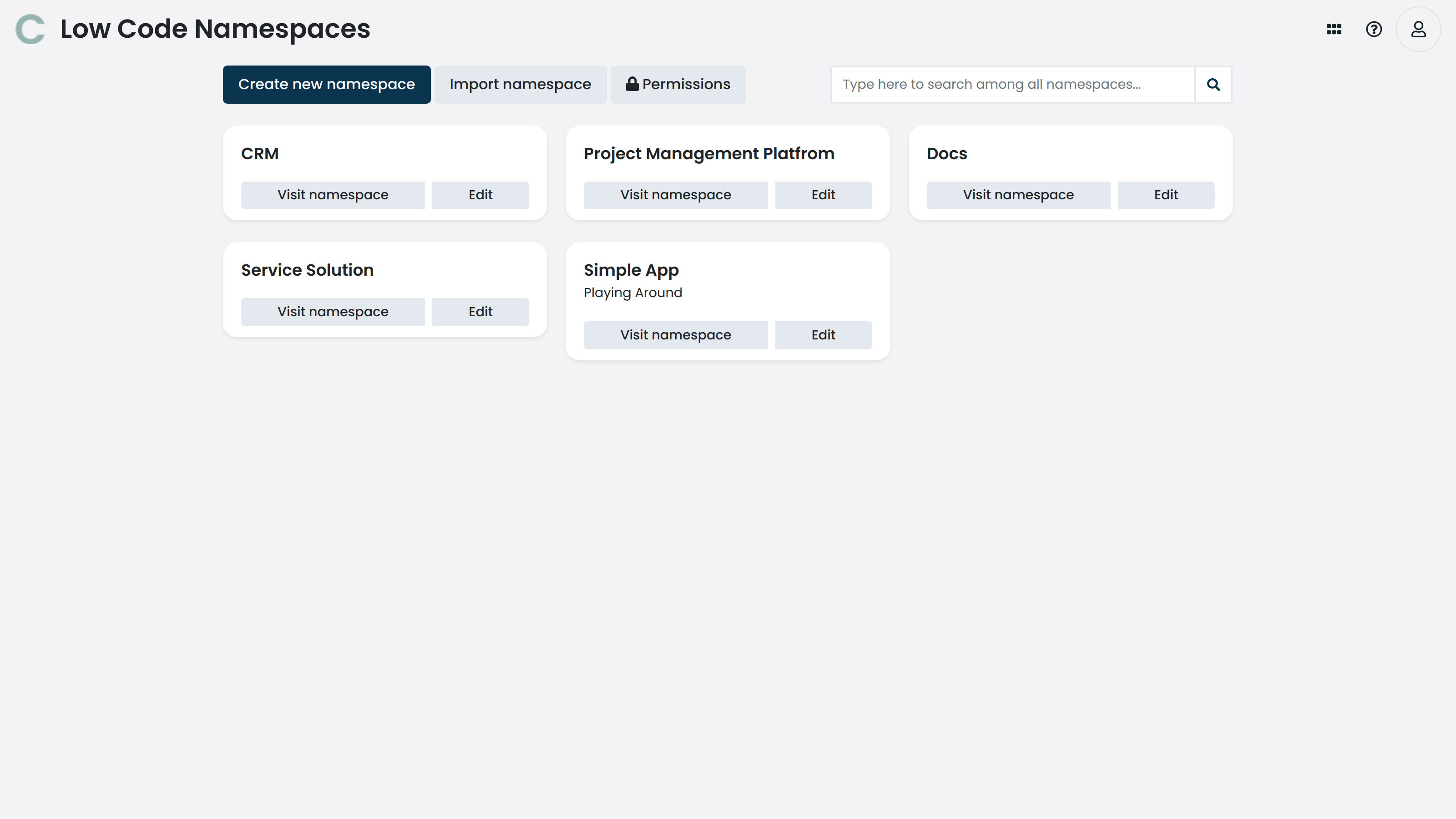The image size is (1456, 819).
Task: Edit the Docs namespace
Action: (1165, 194)
